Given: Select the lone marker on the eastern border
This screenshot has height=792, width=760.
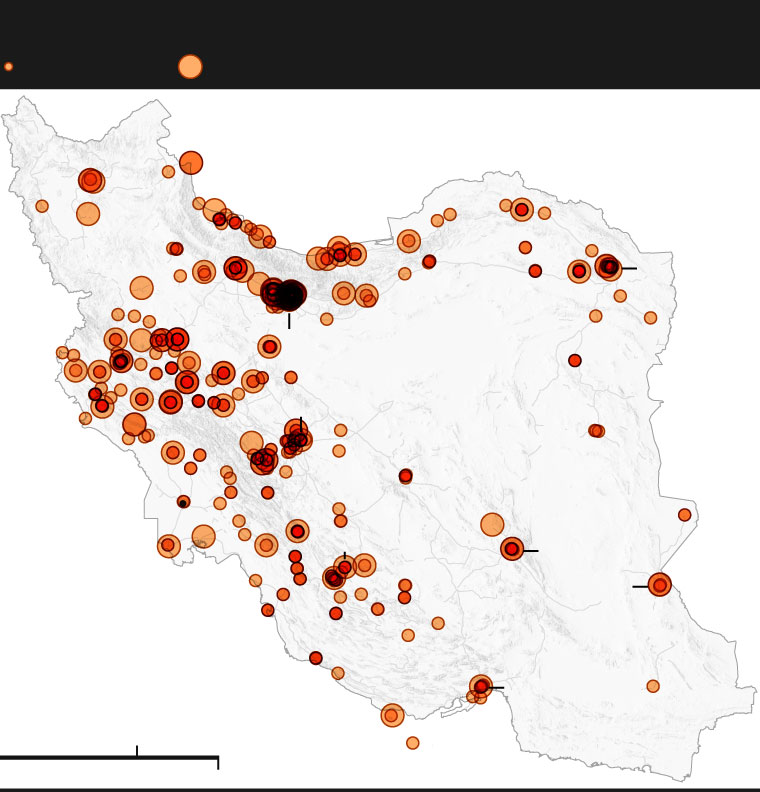Looking at the screenshot, I should tap(685, 515).
